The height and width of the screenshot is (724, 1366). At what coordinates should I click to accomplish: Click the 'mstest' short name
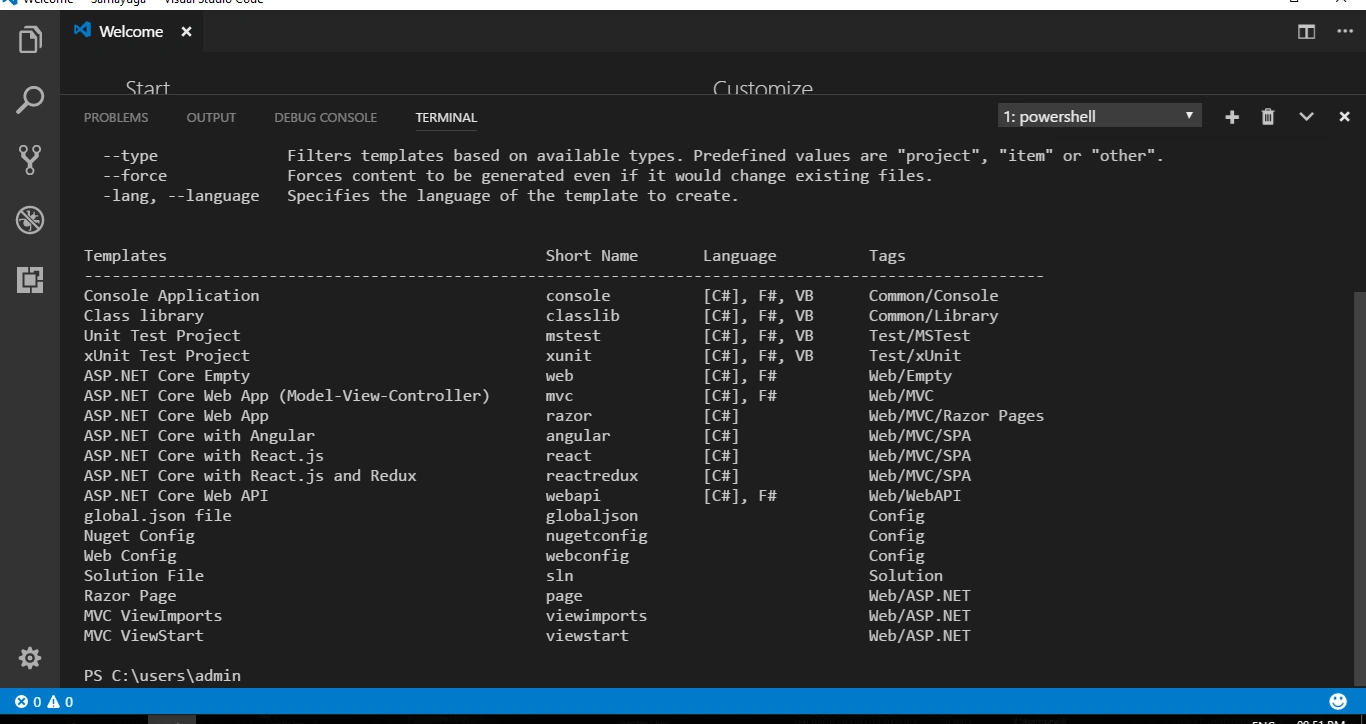click(573, 336)
